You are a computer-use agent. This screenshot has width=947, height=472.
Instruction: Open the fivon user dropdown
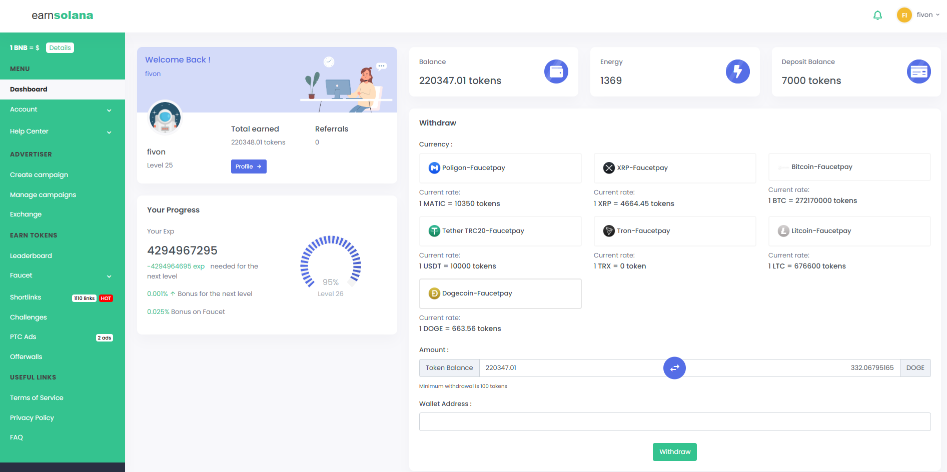[x=919, y=15]
